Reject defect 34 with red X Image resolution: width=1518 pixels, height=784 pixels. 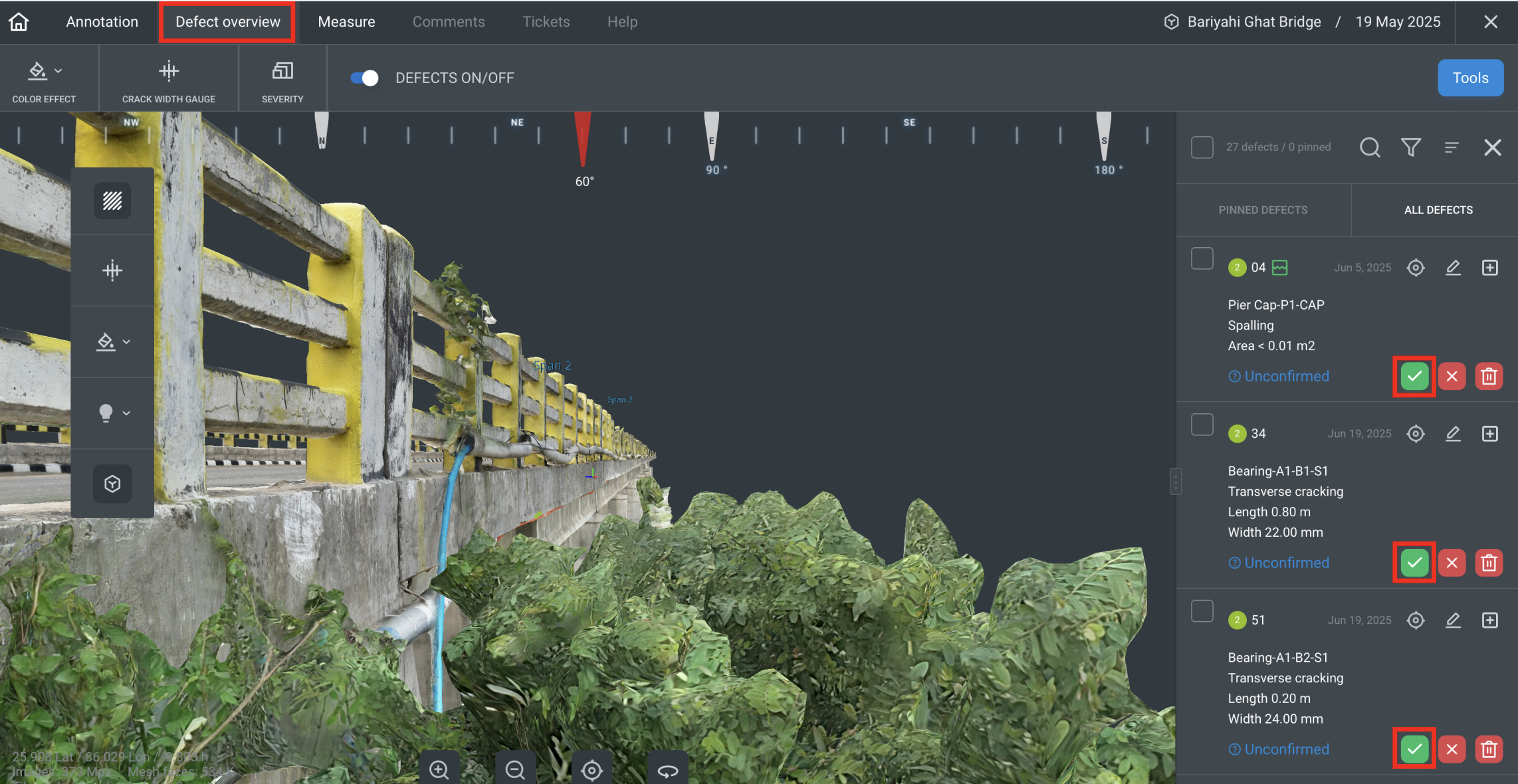(x=1452, y=563)
